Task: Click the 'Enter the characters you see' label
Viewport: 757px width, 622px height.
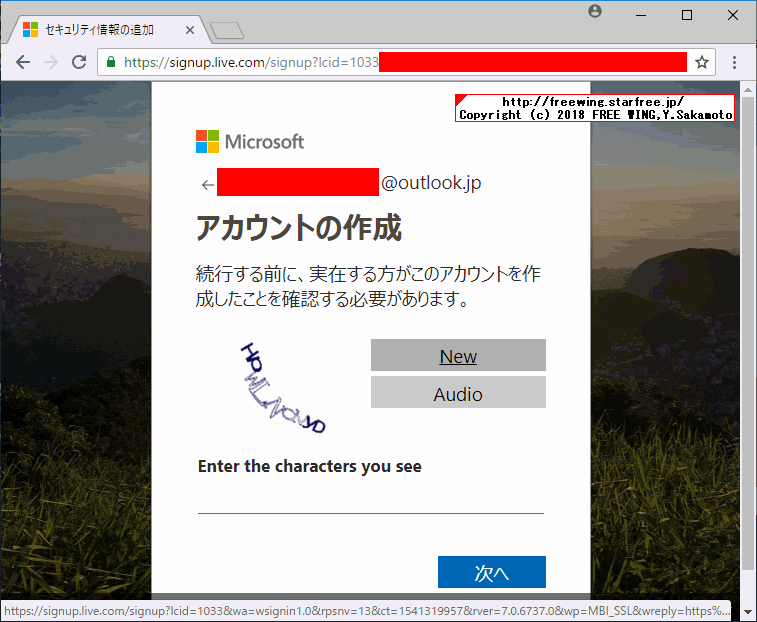Action: (309, 466)
